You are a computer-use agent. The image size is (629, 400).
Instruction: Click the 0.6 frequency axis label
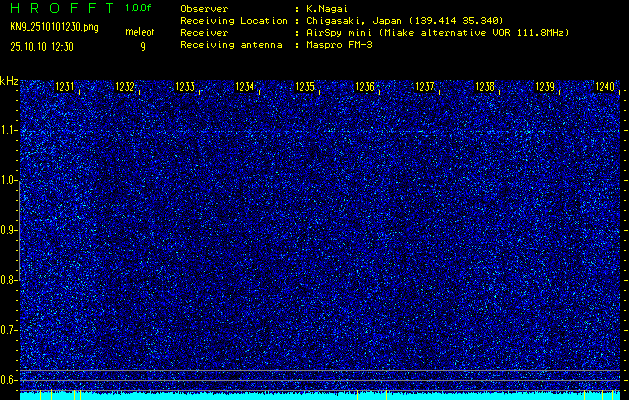click(9, 379)
